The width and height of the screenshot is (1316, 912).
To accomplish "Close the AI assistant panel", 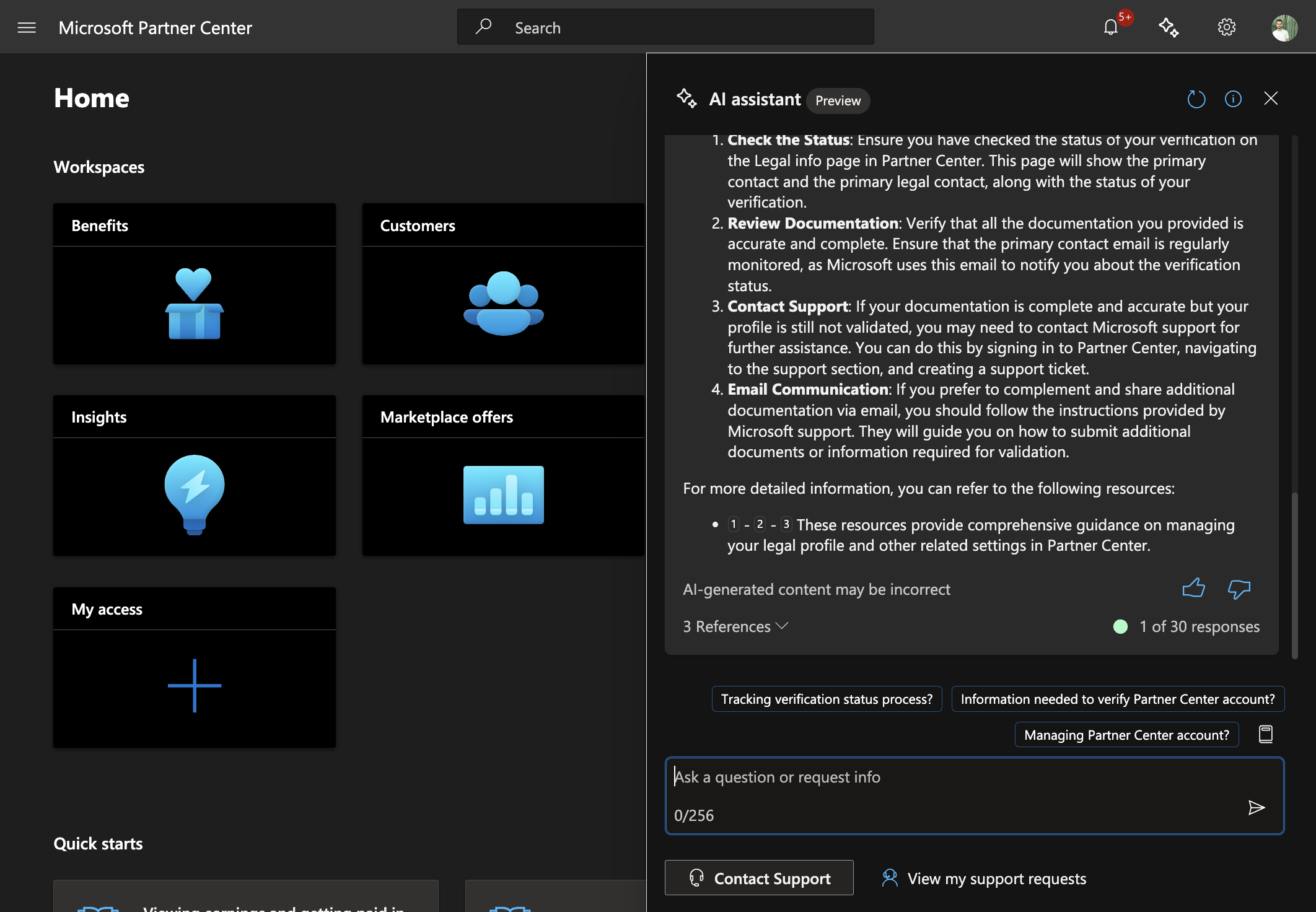I will click(1271, 99).
